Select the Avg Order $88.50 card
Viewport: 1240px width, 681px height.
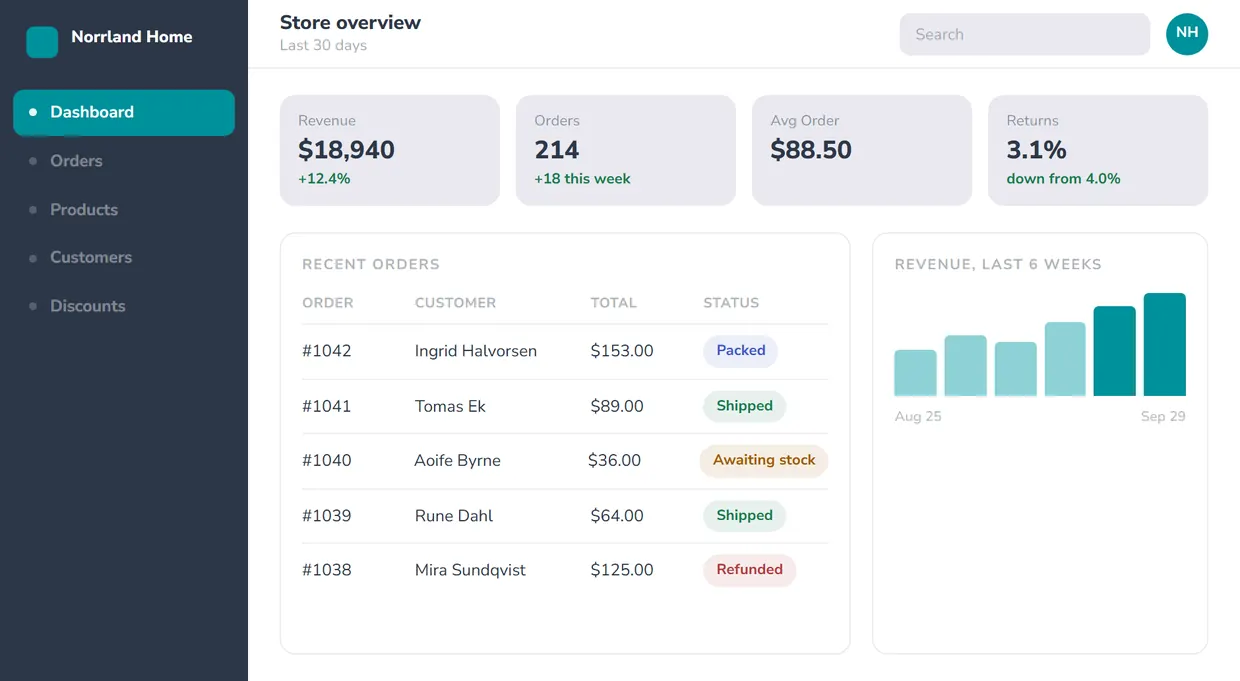click(x=862, y=150)
